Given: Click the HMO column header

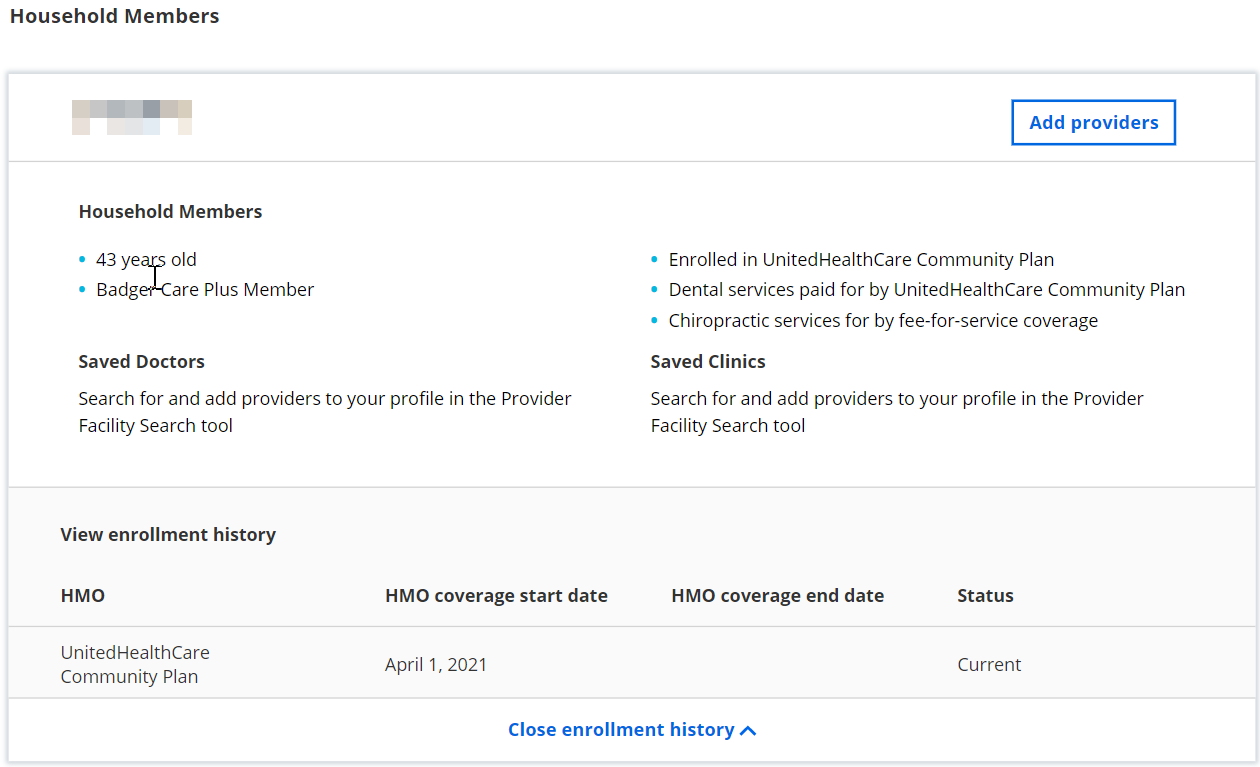Looking at the screenshot, I should pos(83,596).
